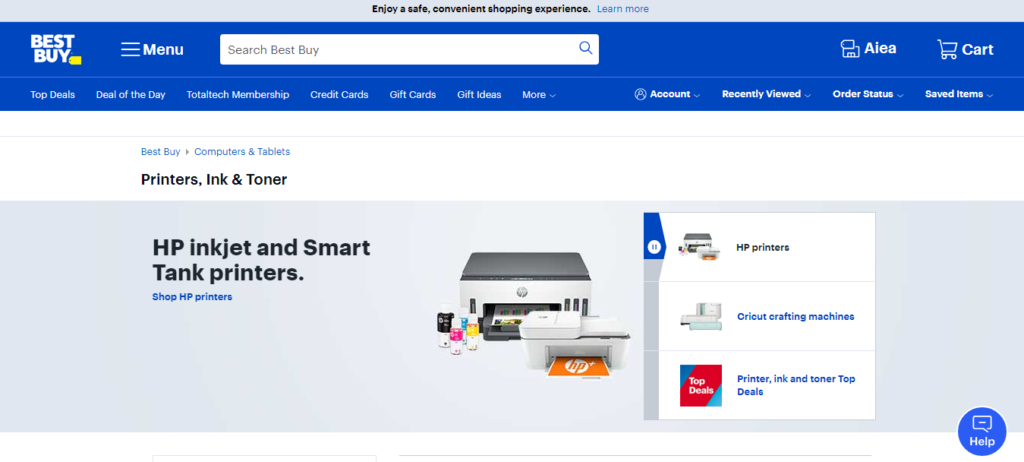
Task: Select Cricut crafting machines carousel item
Action: (767, 316)
